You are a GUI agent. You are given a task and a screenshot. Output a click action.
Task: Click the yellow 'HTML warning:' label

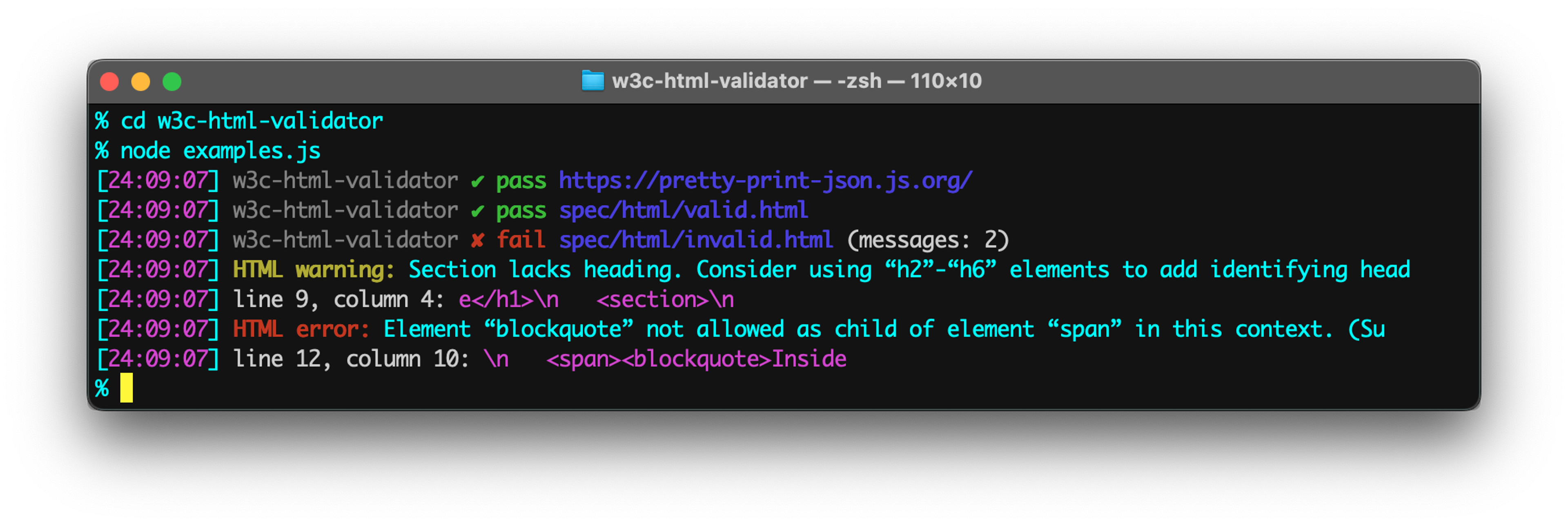[x=314, y=270]
